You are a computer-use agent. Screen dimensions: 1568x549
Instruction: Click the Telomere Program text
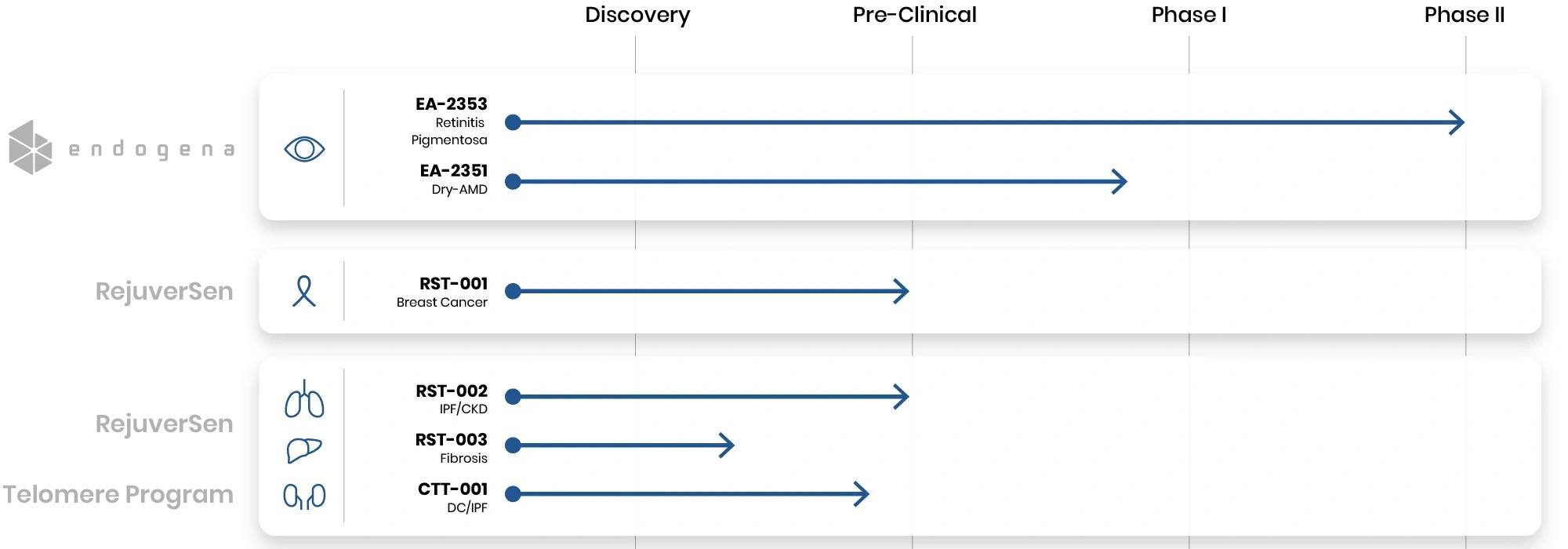click(118, 495)
